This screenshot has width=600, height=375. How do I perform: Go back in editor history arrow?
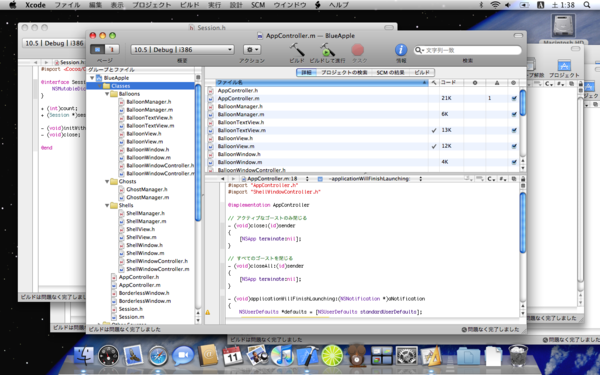pos(222,179)
